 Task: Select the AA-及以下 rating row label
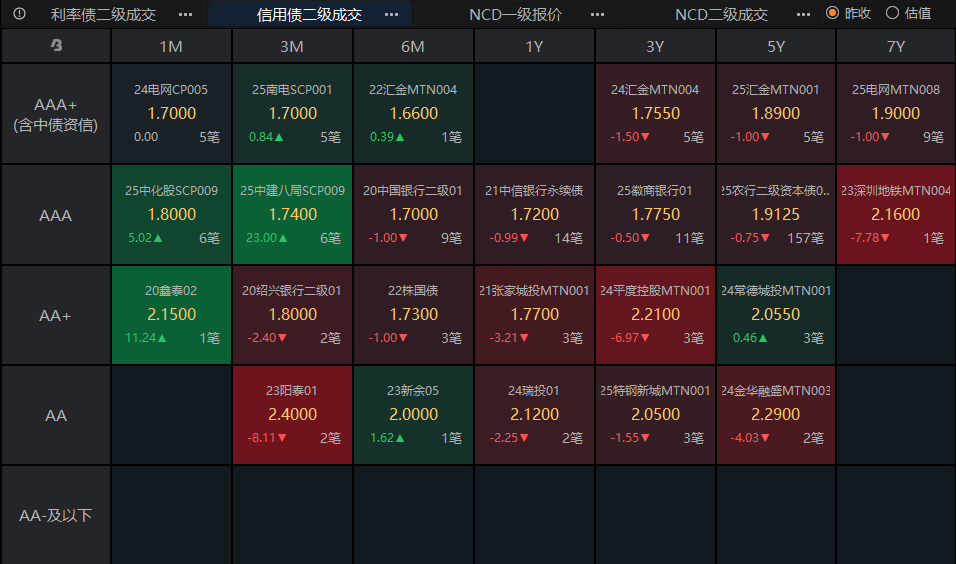tap(55, 515)
